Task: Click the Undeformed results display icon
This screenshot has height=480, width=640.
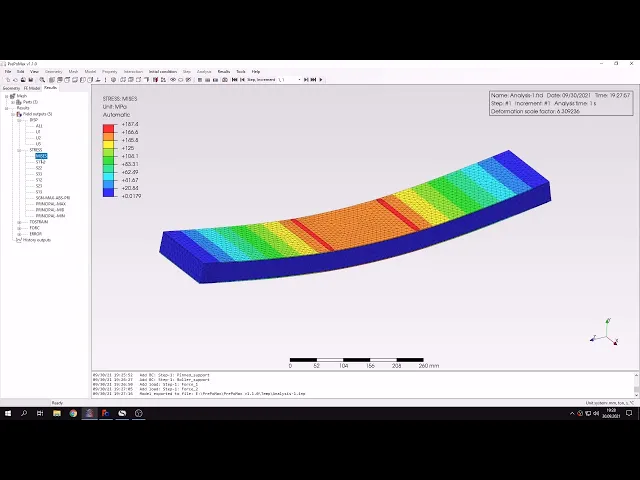Action: [200, 80]
